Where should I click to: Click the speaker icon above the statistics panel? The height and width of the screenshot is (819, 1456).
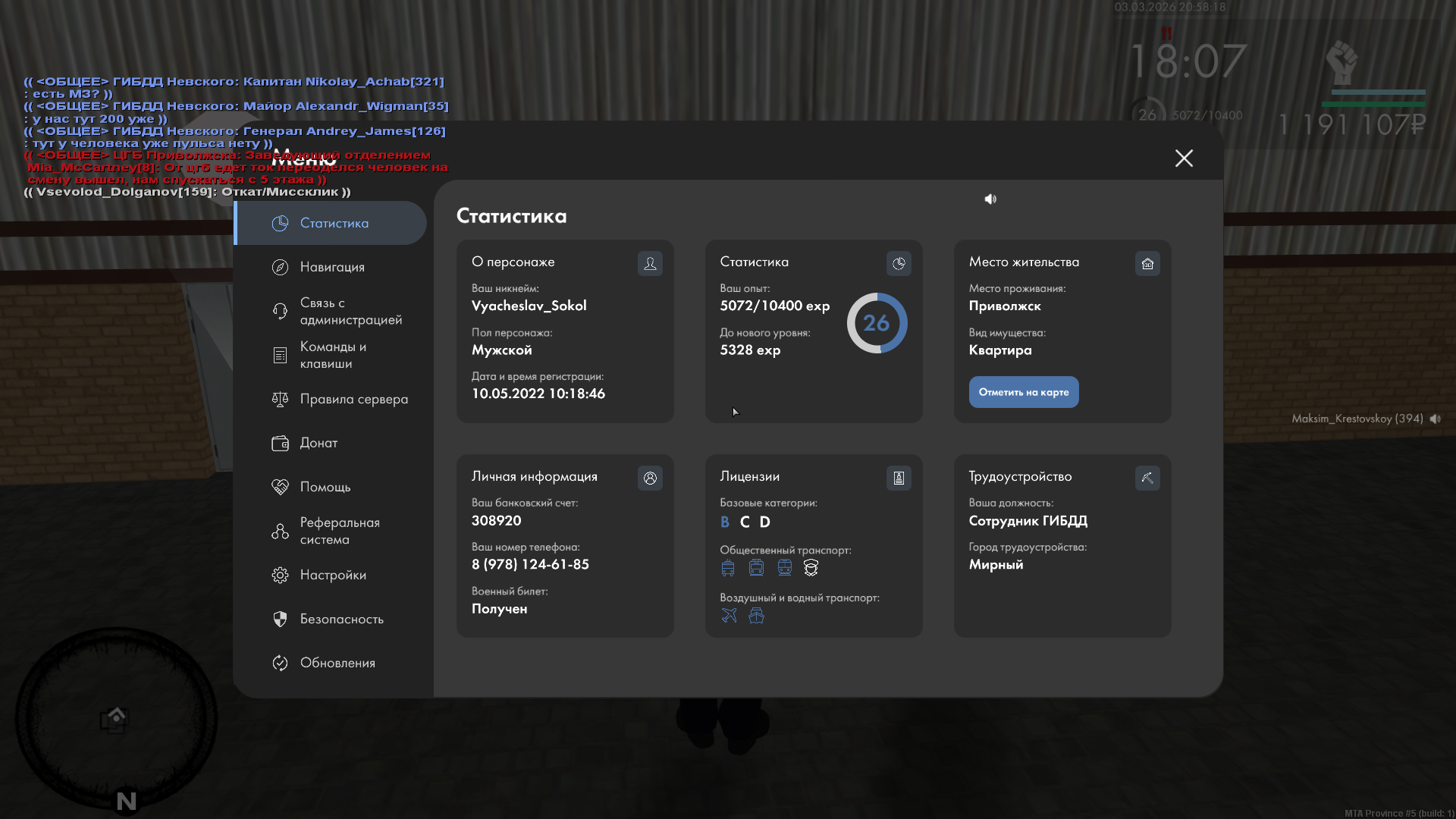click(x=990, y=199)
